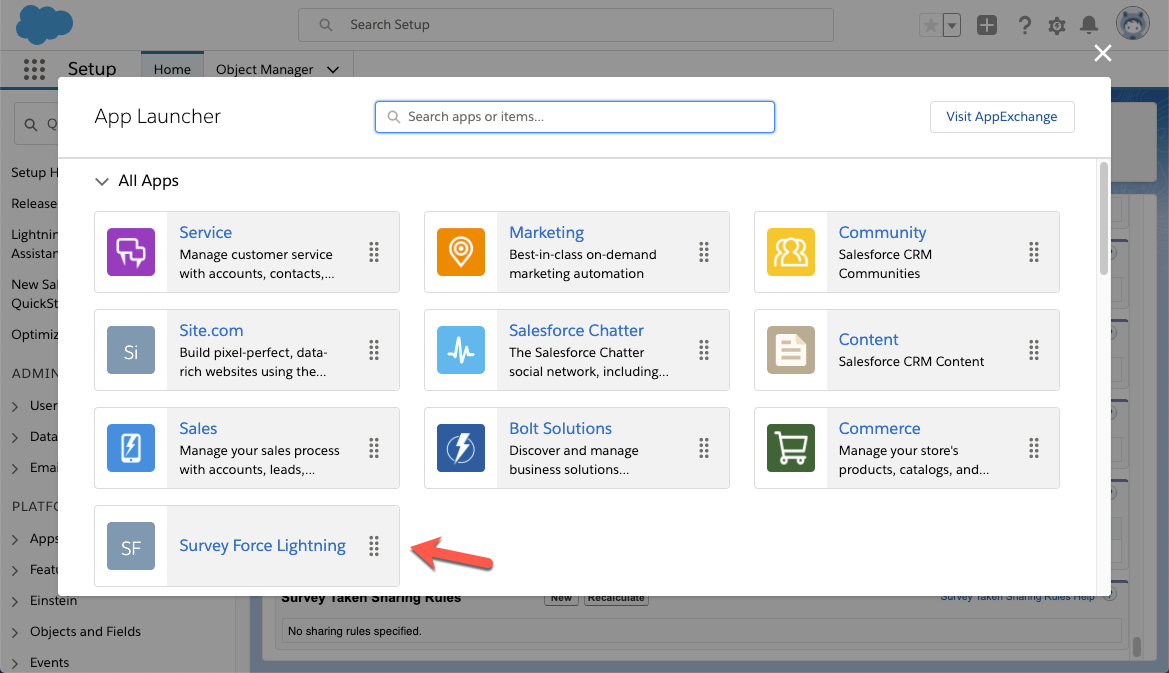Click the Visit AppExchange button

(x=1002, y=117)
